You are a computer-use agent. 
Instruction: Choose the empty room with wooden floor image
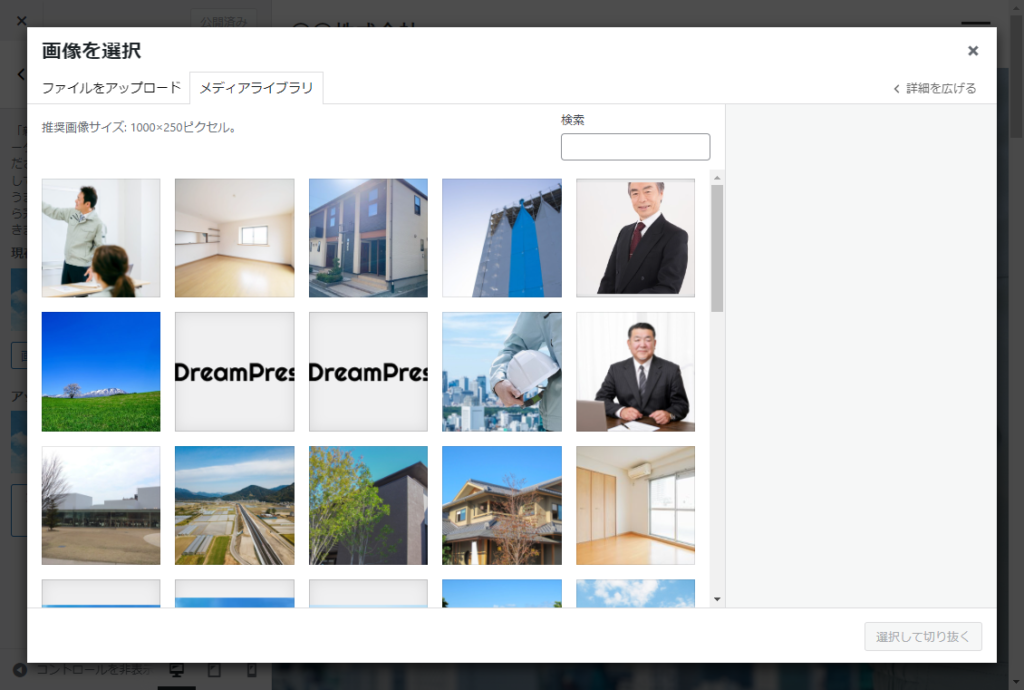[x=234, y=238]
